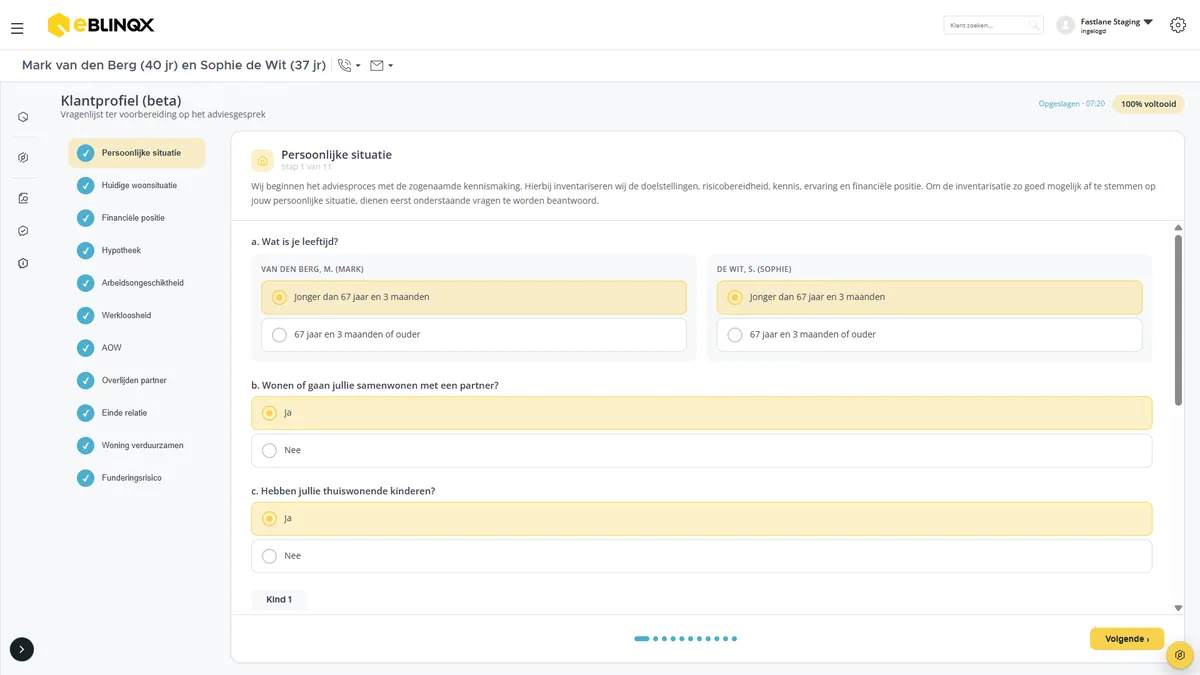Click the house icon beside Persoonlijke situatie

[x=262, y=160]
